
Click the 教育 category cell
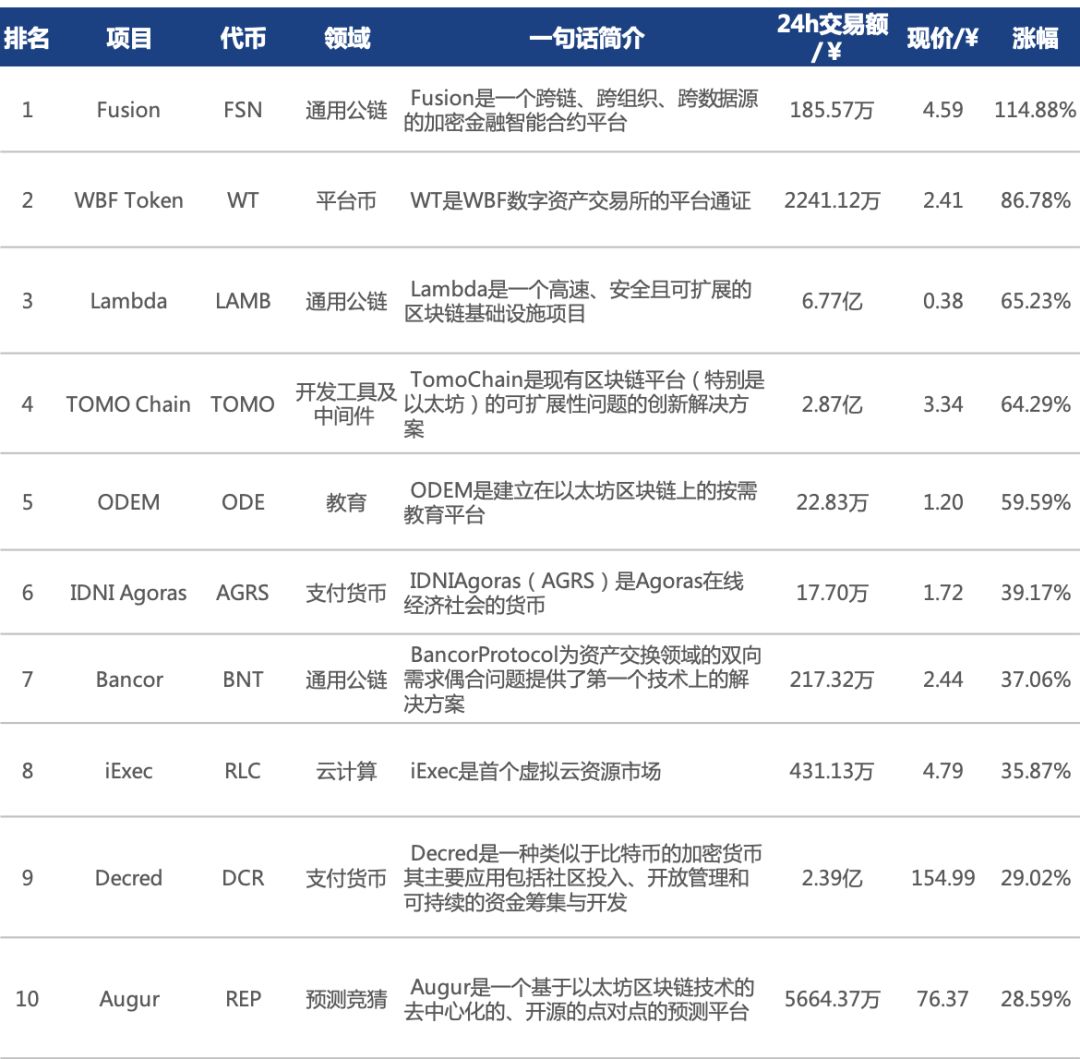click(x=346, y=502)
